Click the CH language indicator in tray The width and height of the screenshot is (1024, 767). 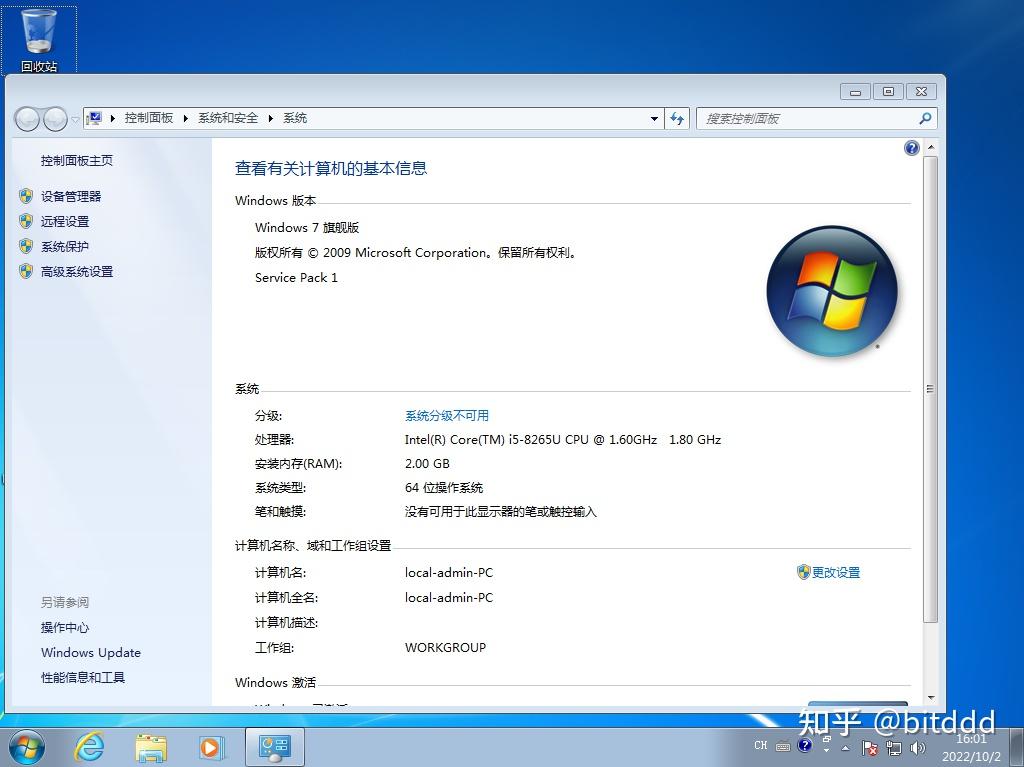[x=761, y=745]
